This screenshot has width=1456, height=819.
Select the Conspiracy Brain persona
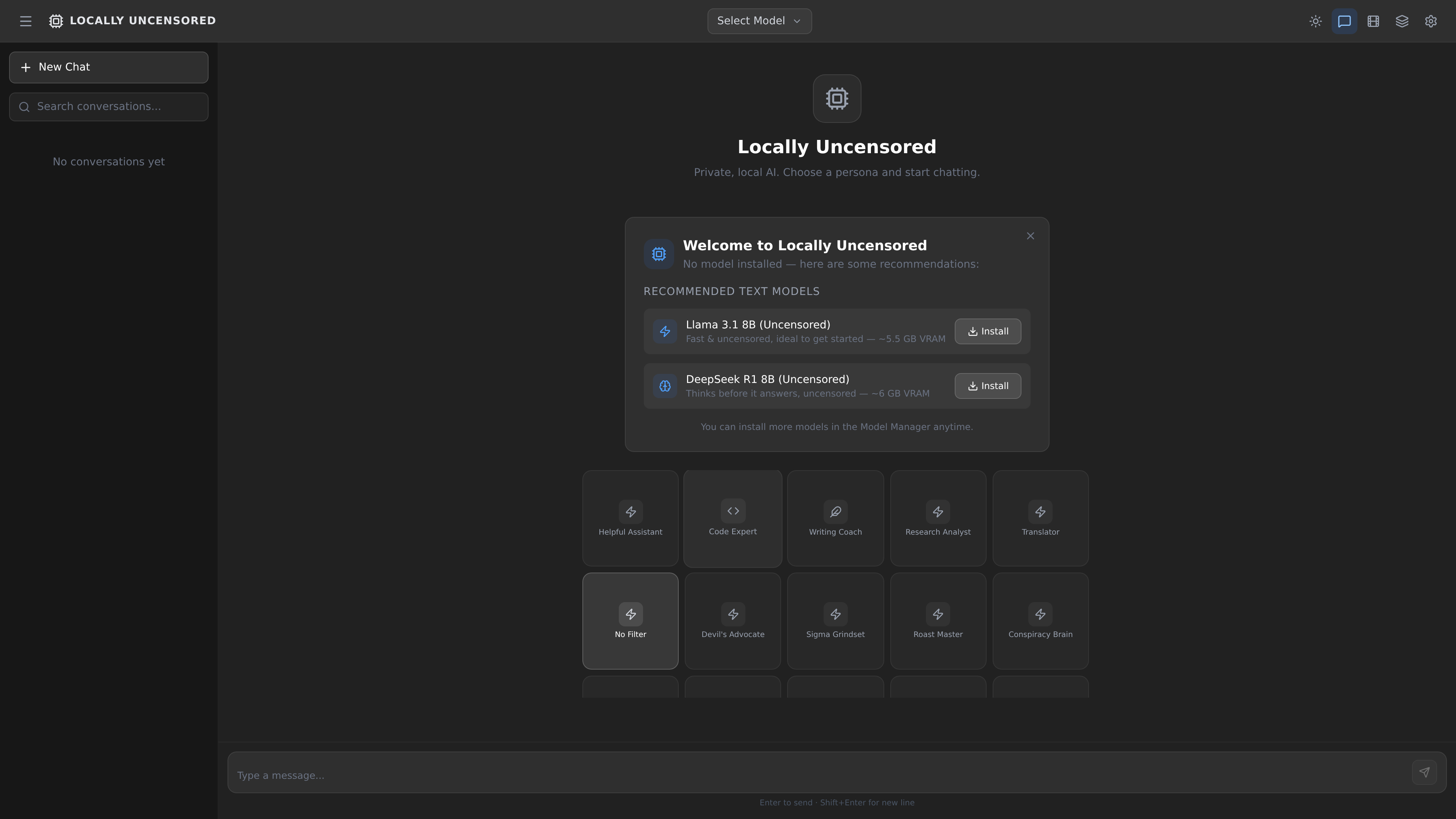(x=1040, y=621)
